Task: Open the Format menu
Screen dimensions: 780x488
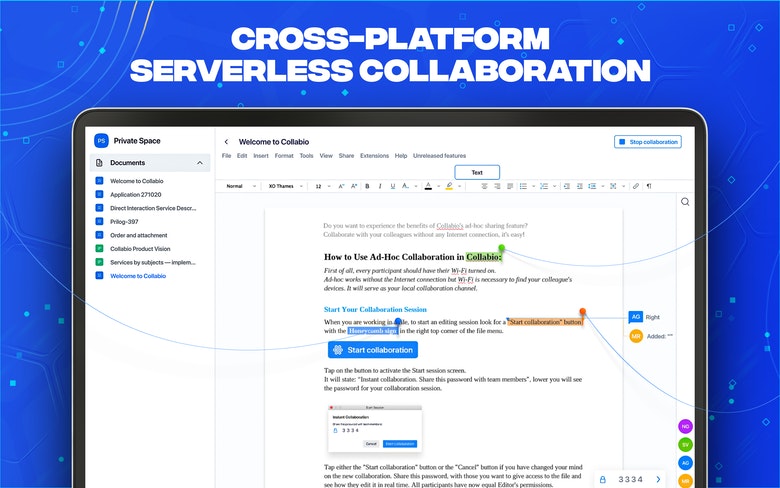Action: [284, 156]
